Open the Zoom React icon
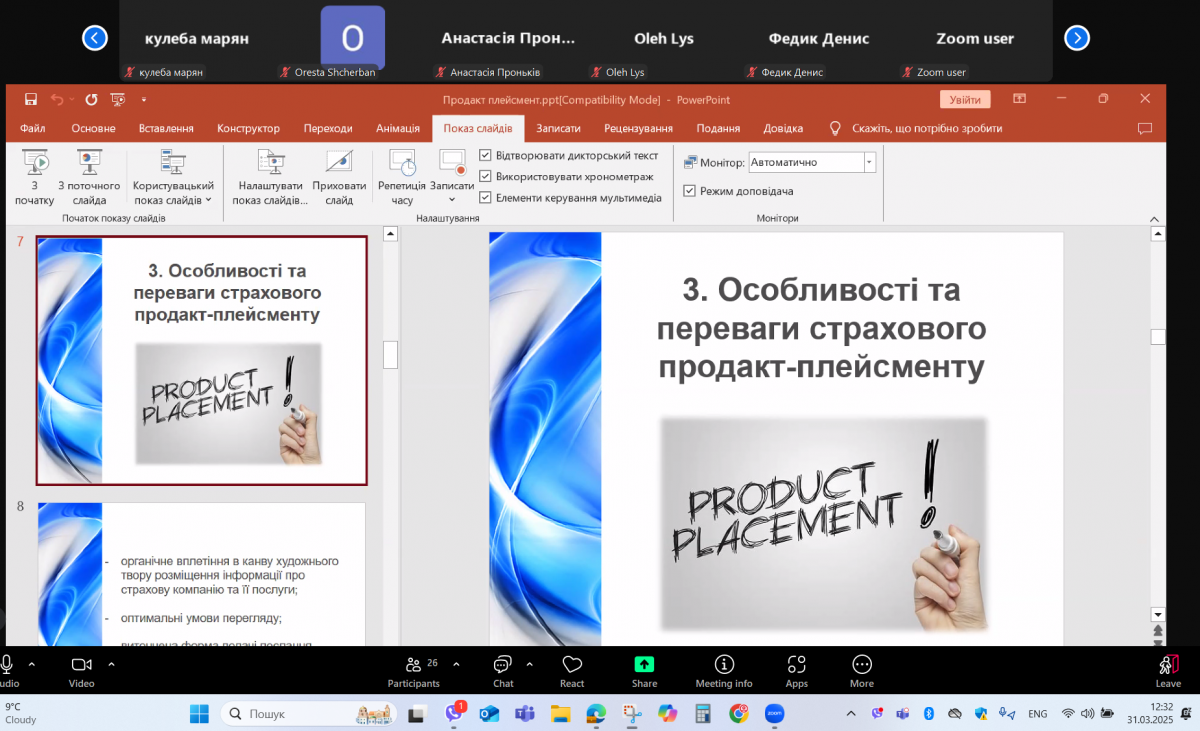This screenshot has height=731, width=1200. (x=572, y=665)
